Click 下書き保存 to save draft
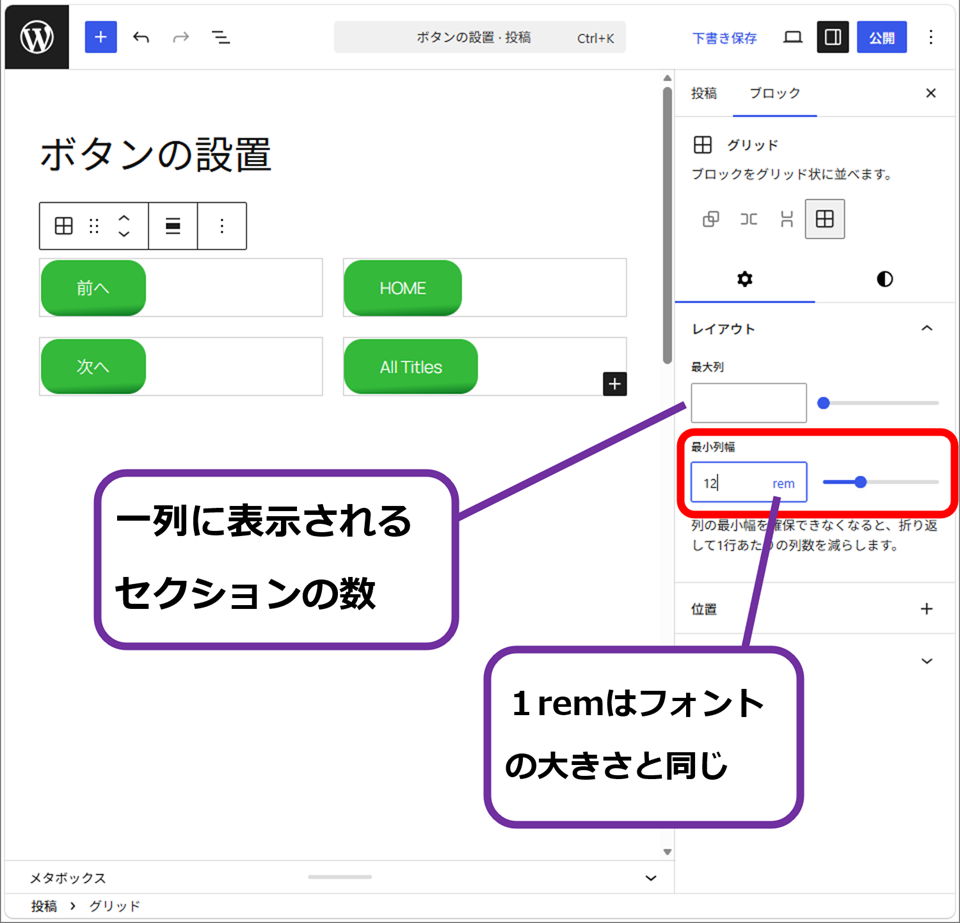 [x=724, y=38]
